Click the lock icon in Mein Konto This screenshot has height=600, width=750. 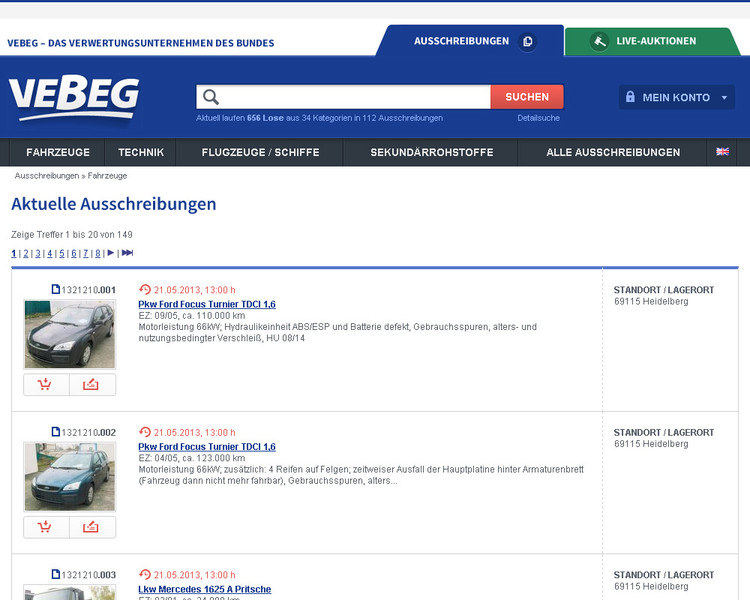click(630, 97)
